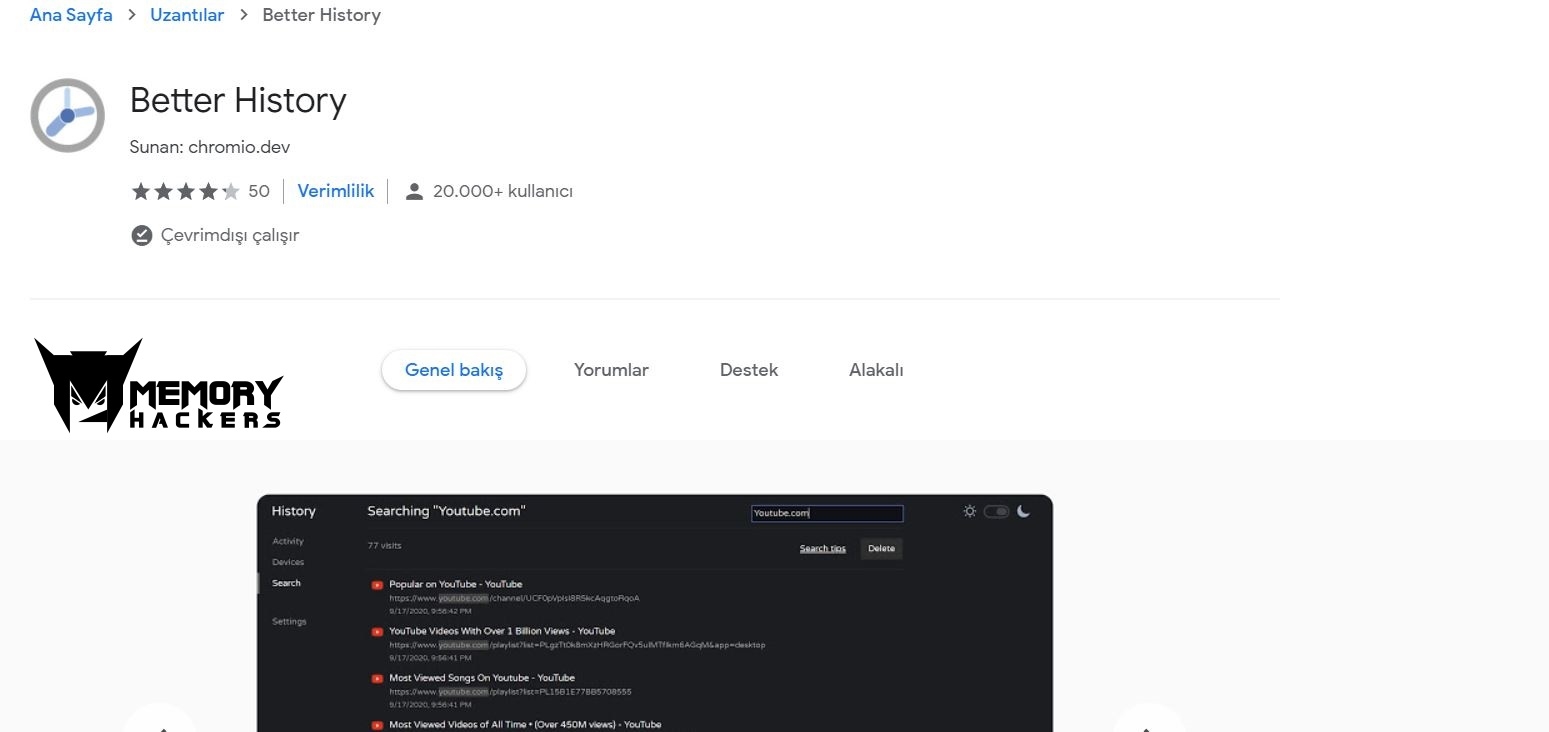Viewport: 1549px width, 732px height.
Task: Click the Youtube.com search field in preview
Action: pos(827,513)
